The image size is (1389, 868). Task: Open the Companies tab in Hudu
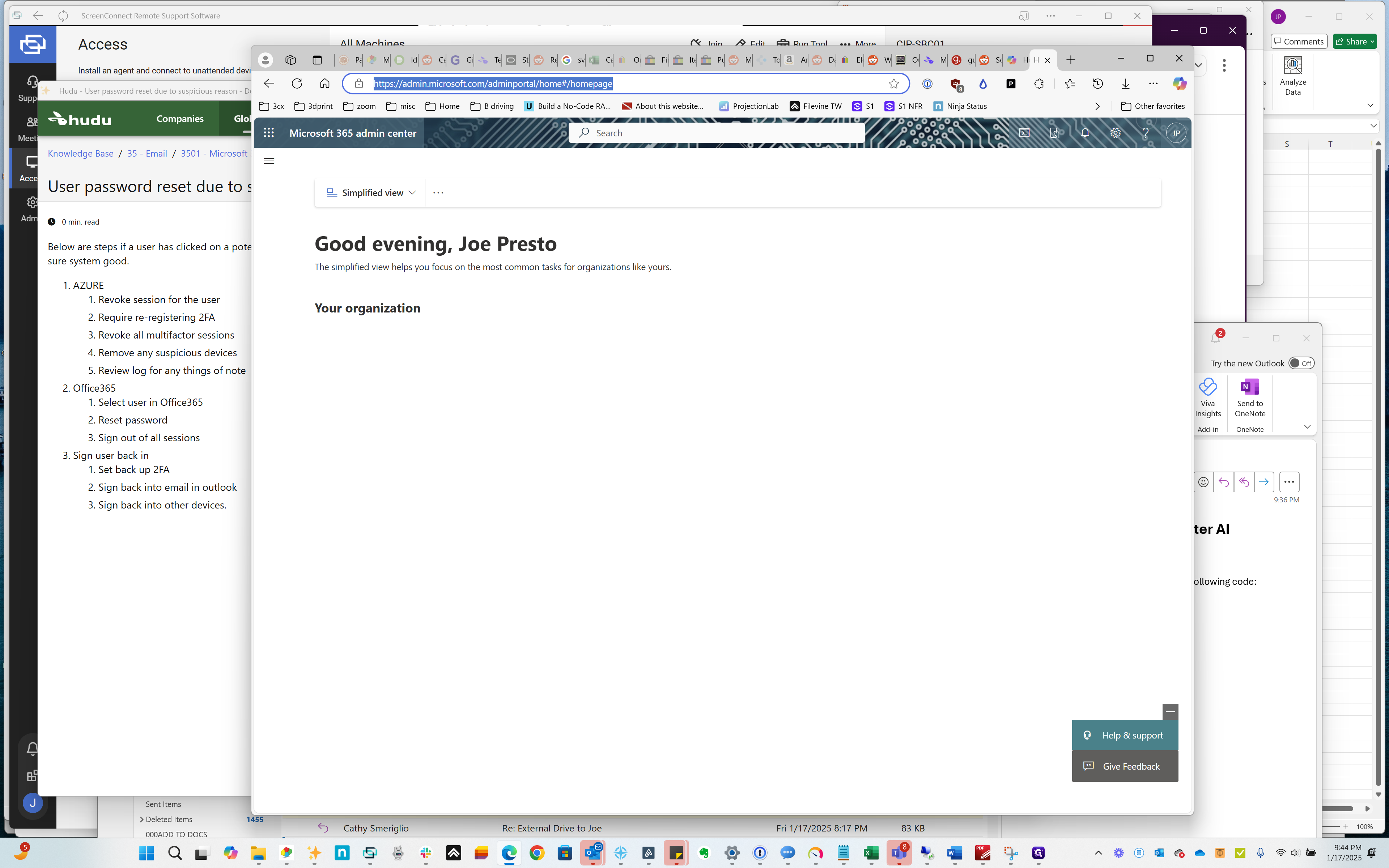pyautogui.click(x=180, y=119)
